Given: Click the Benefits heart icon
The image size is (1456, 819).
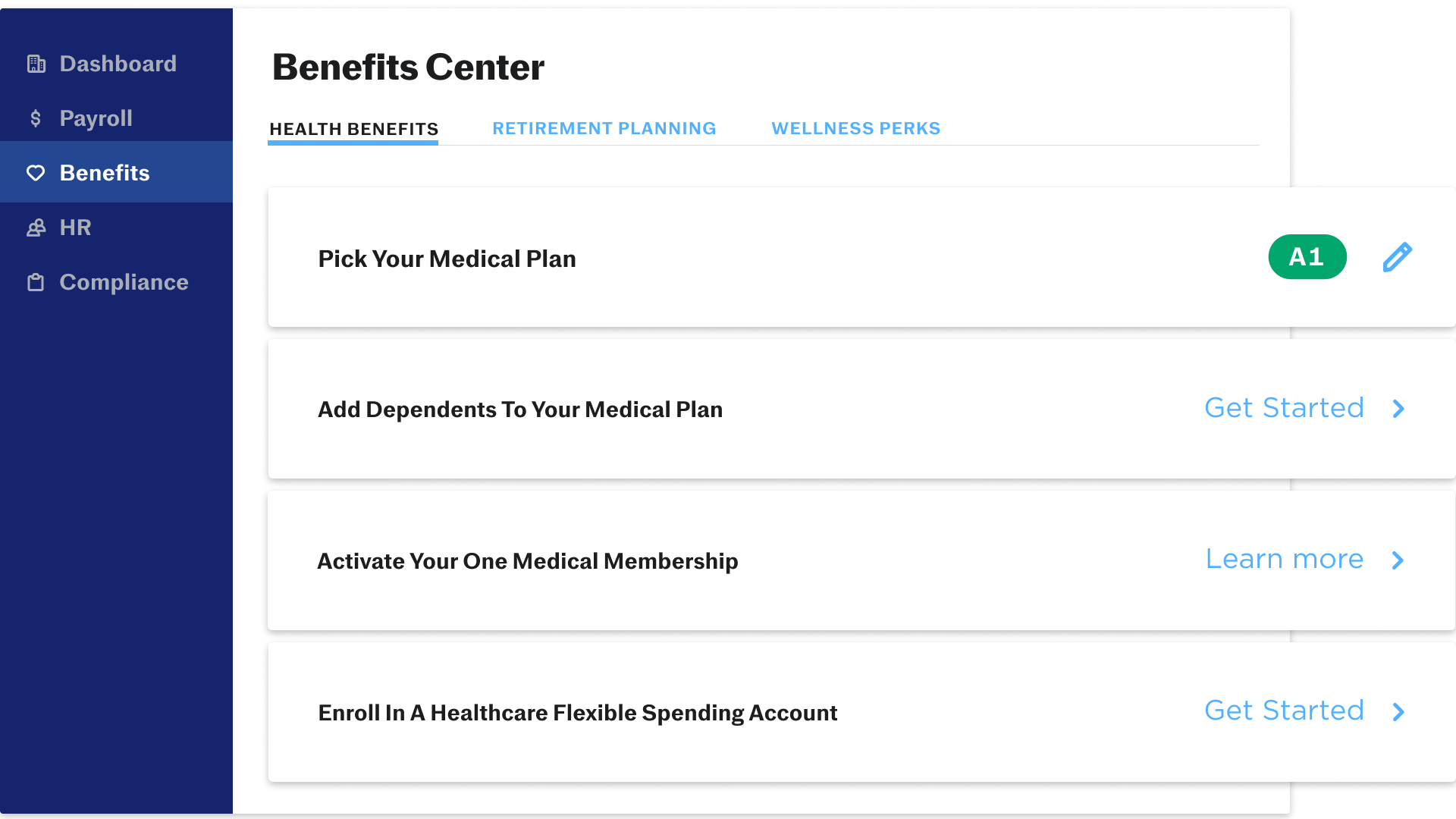Looking at the screenshot, I should point(36,172).
